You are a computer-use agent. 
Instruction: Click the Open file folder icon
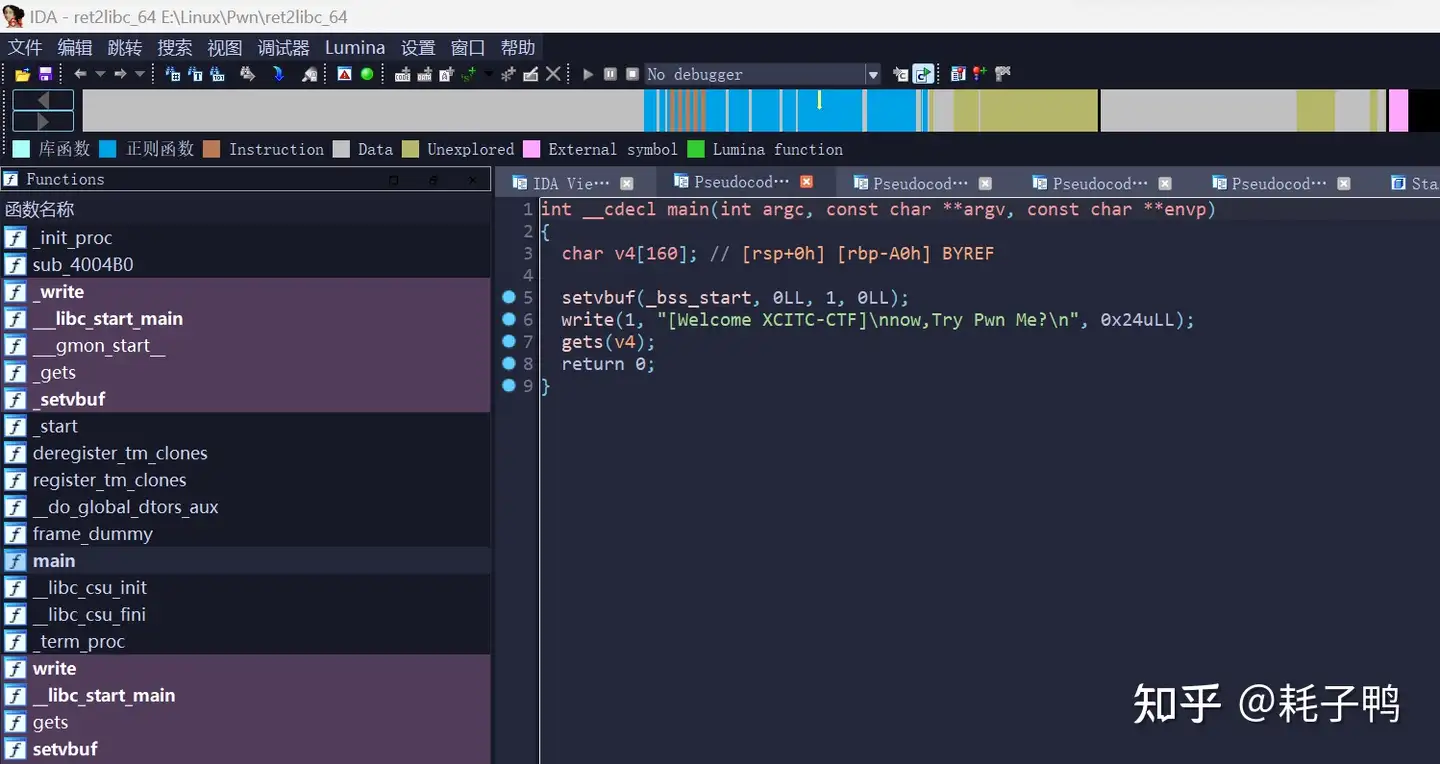tap(22, 74)
